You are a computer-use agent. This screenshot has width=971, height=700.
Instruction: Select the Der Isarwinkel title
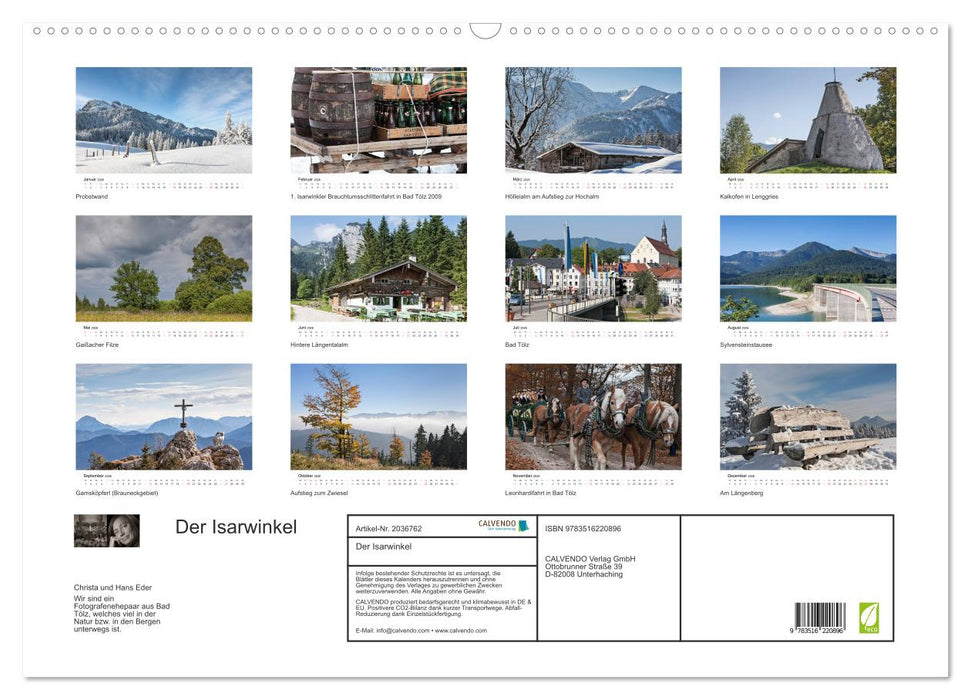coord(236,526)
